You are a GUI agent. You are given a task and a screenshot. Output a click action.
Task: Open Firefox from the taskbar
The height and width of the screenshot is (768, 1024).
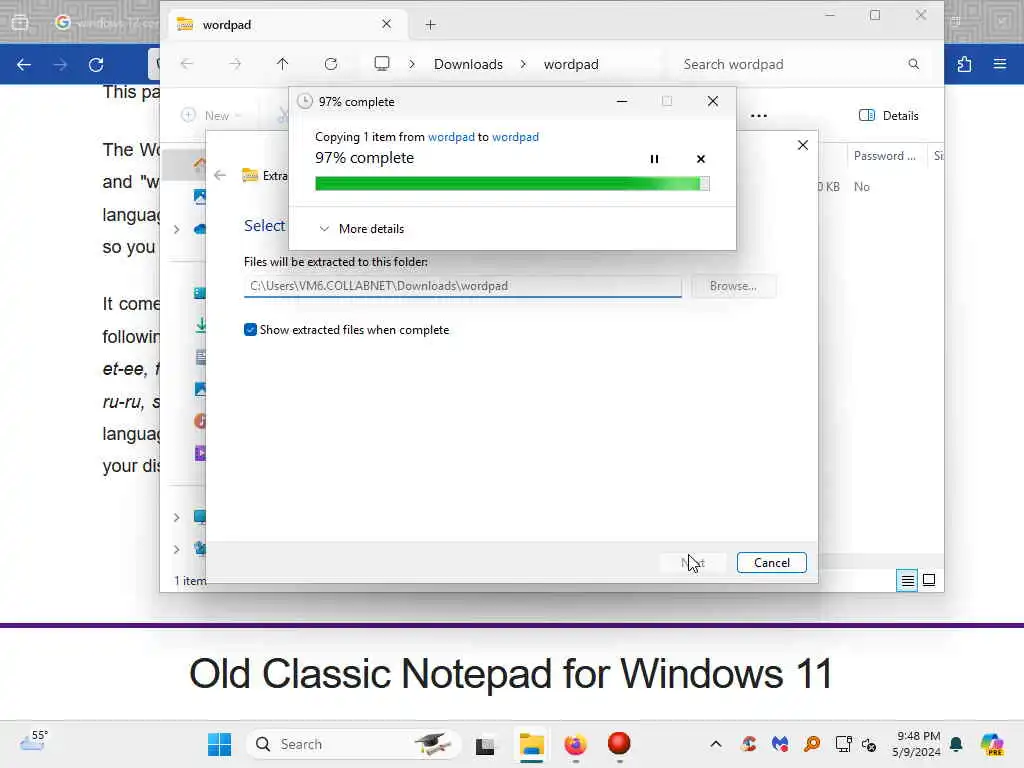pos(575,744)
